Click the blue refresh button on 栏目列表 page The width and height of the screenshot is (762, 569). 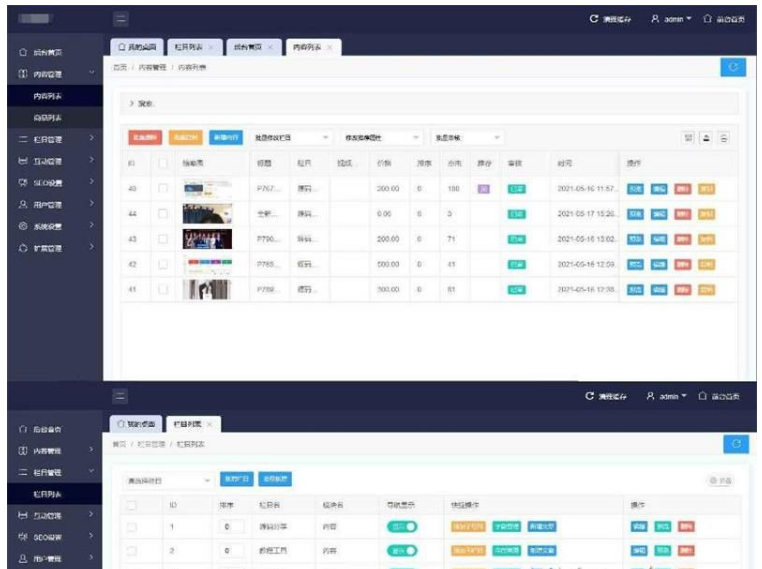[734, 444]
